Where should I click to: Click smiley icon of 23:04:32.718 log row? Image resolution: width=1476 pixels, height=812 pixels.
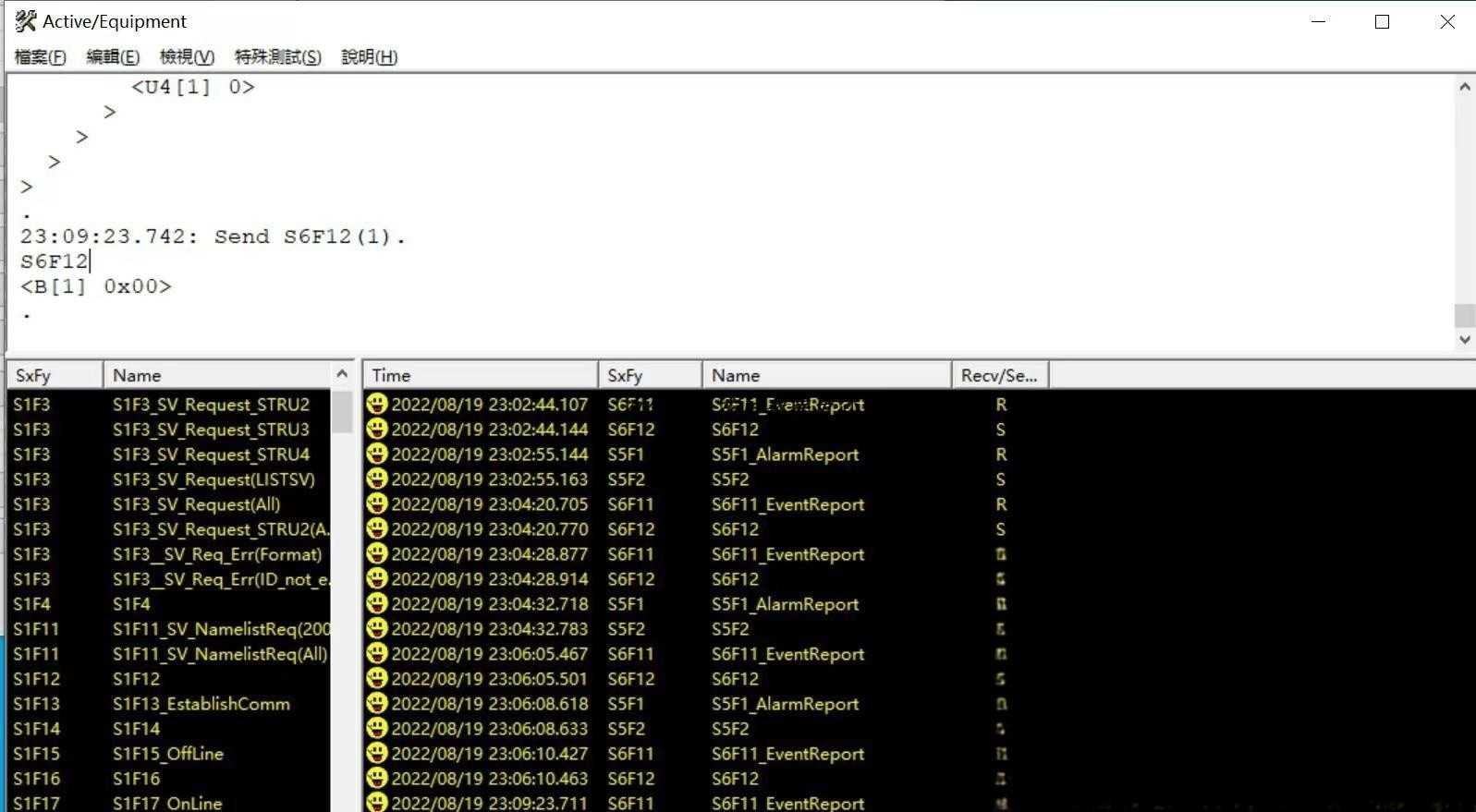pyautogui.click(x=376, y=603)
